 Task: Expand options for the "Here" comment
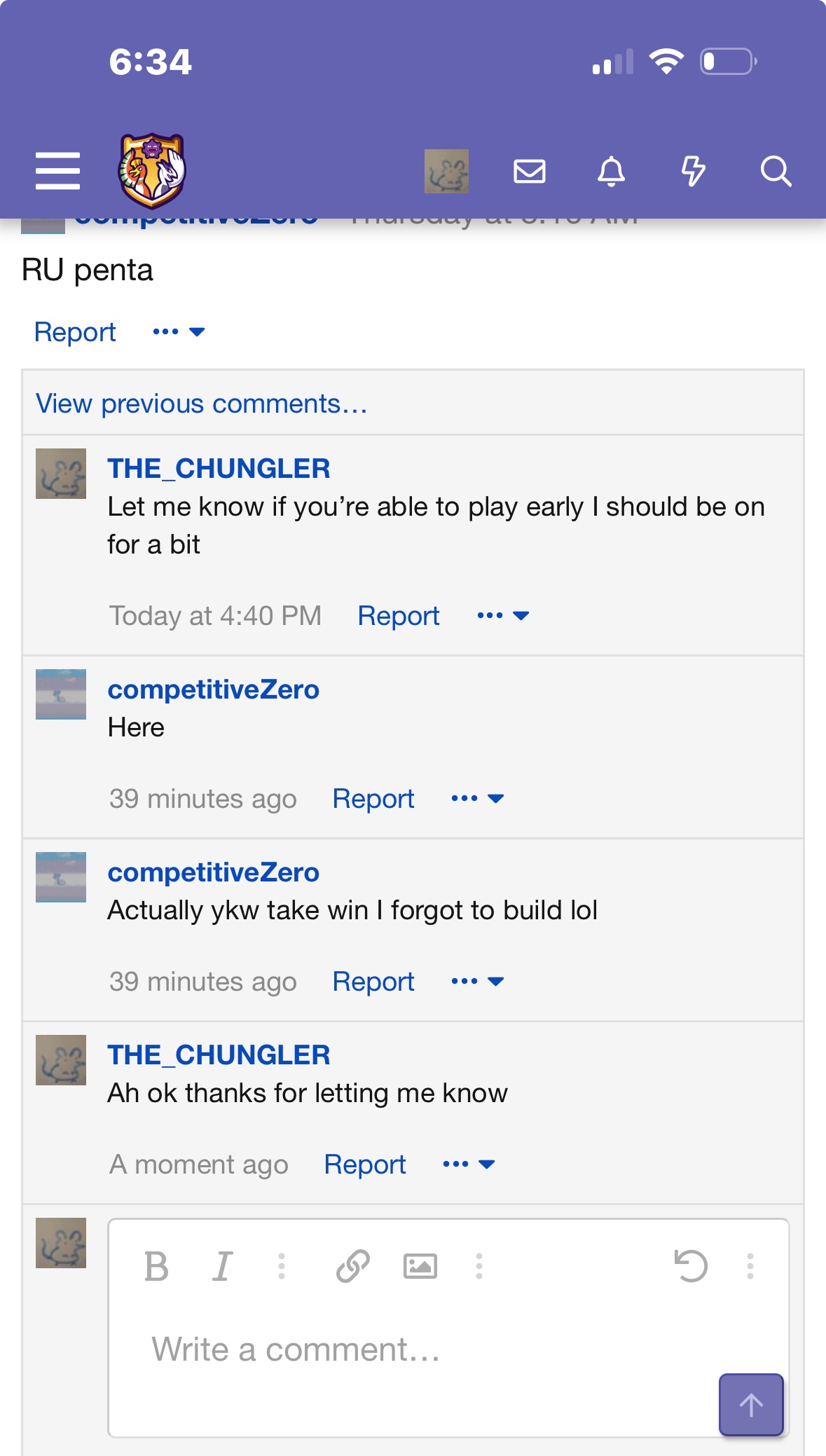click(478, 798)
